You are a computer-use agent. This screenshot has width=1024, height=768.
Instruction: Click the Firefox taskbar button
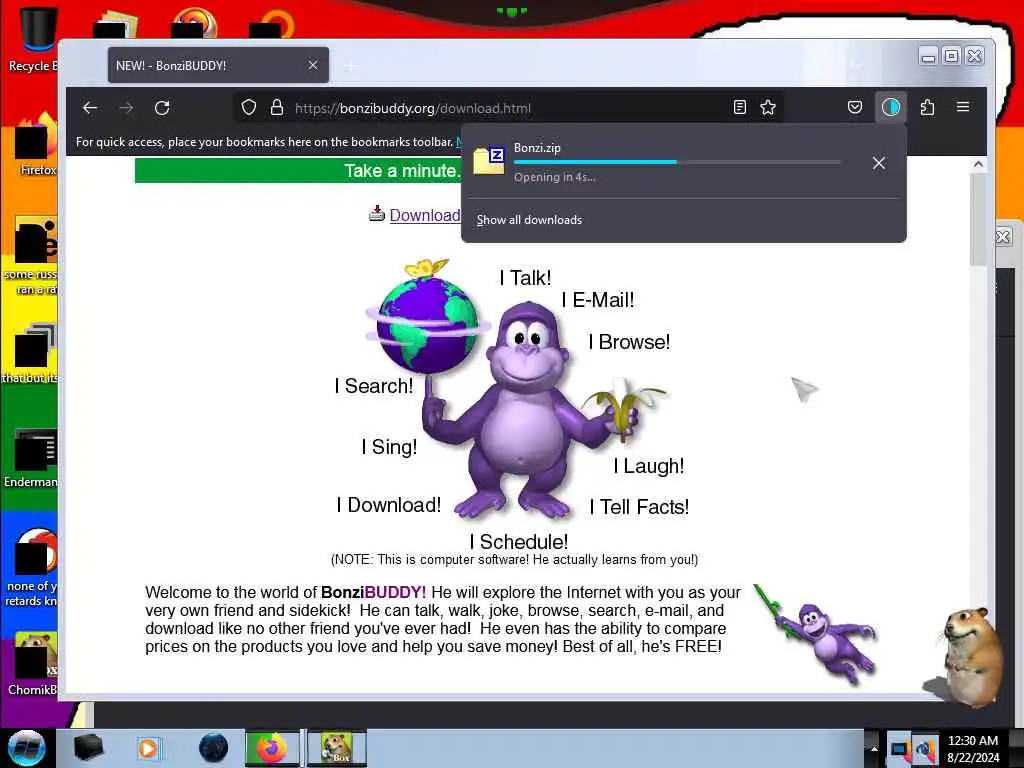click(x=272, y=748)
